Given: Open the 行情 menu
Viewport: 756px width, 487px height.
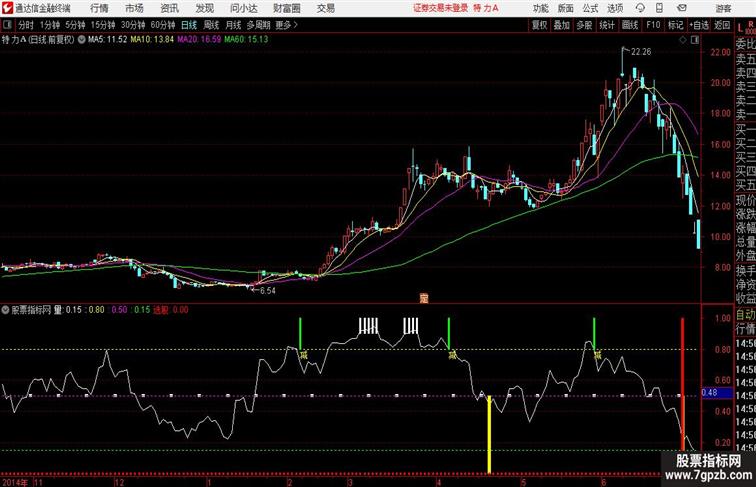Looking at the screenshot, I should pos(99,8).
